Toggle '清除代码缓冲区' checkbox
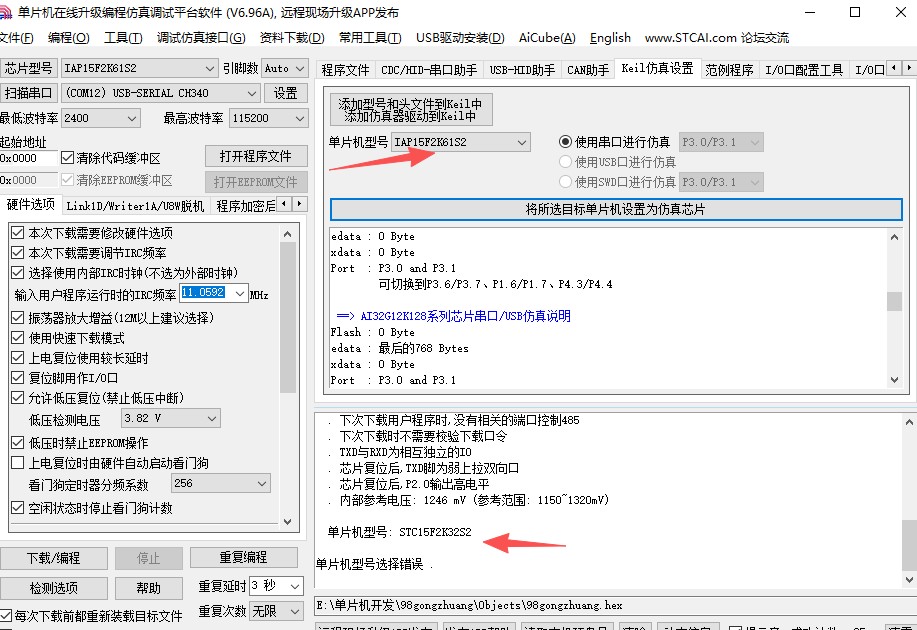Viewport: 917px width, 630px height. [67, 158]
